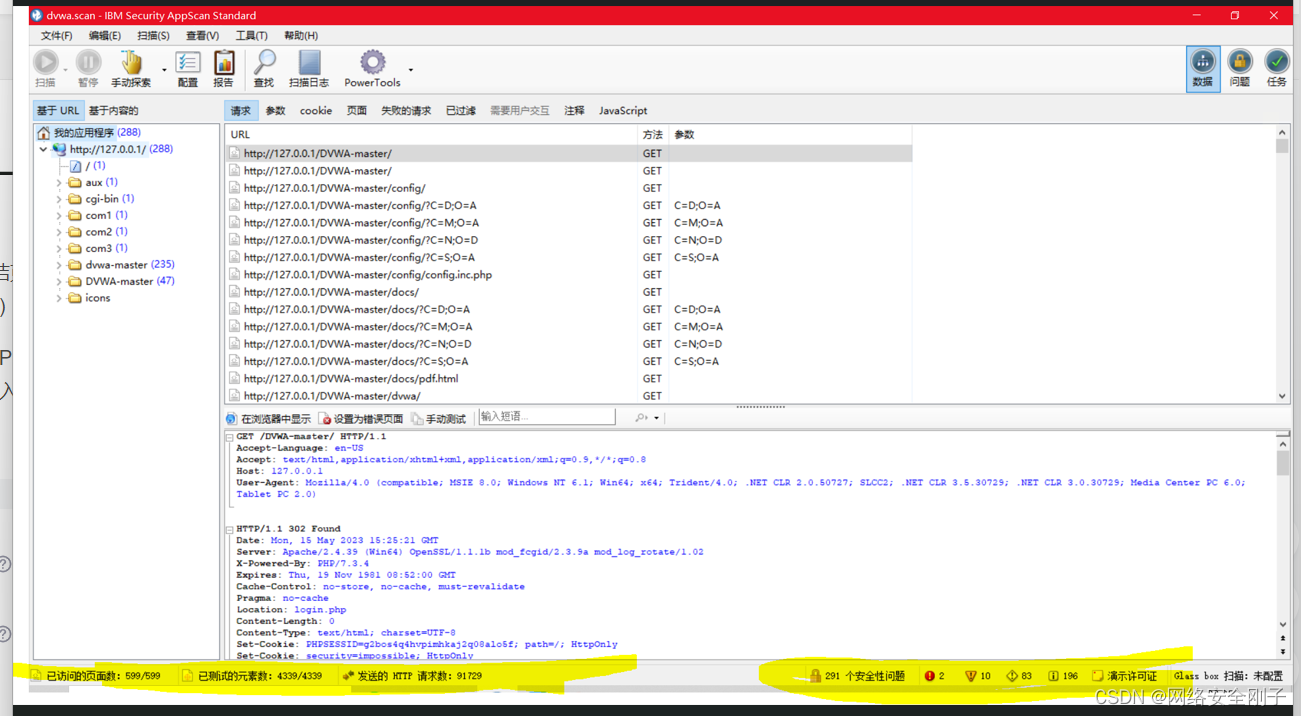Open the 手动探索 dropdown arrow
Image resolution: width=1301 pixels, height=716 pixels.
[x=164, y=69]
